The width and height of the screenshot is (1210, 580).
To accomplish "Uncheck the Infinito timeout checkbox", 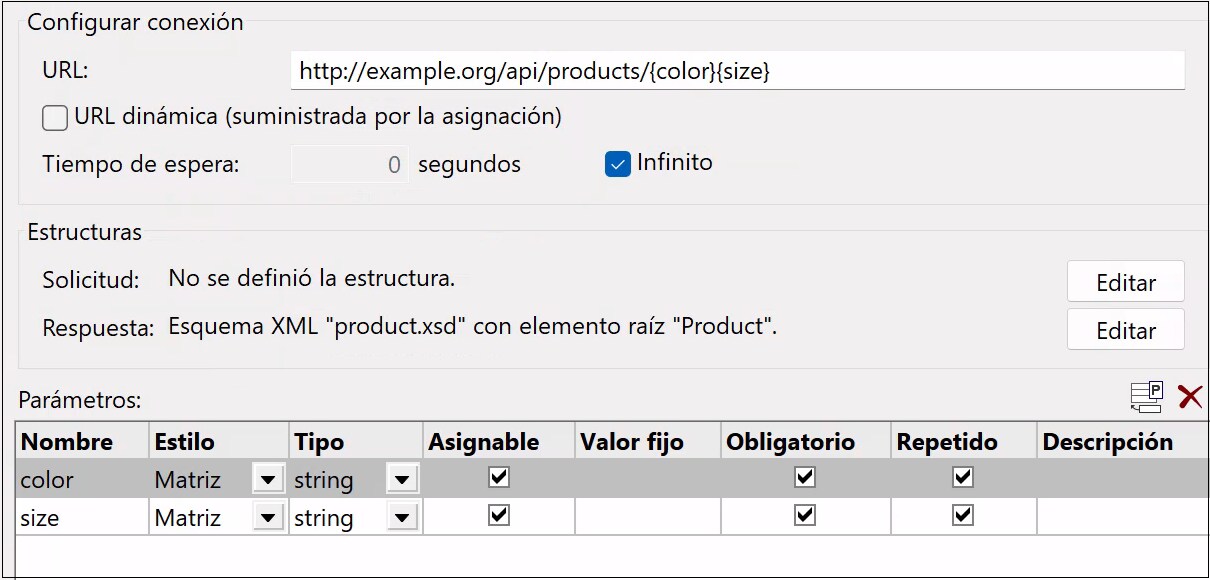I will pyautogui.click(x=617, y=163).
